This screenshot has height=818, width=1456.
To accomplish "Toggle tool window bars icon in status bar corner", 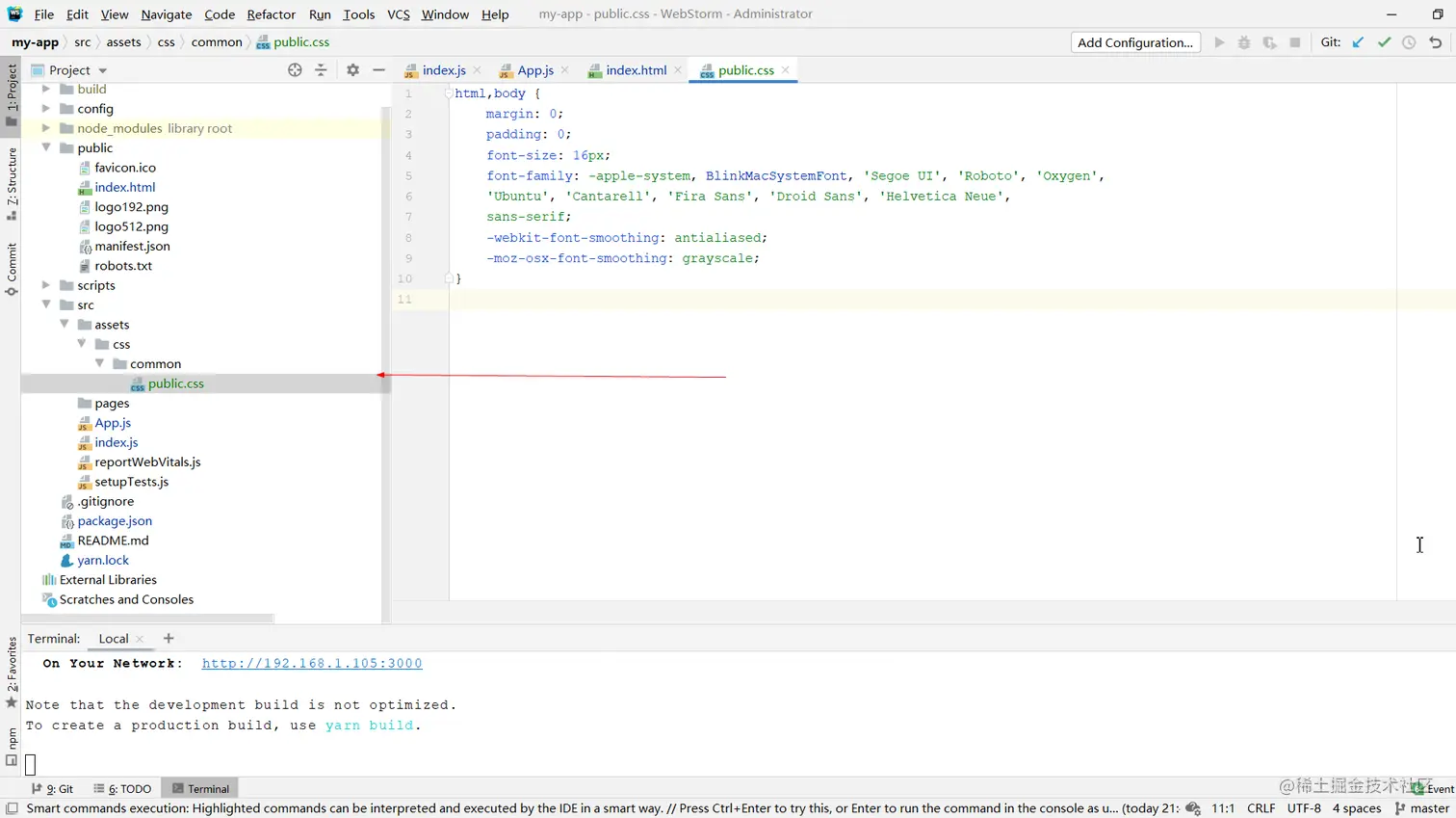I will [x=12, y=808].
